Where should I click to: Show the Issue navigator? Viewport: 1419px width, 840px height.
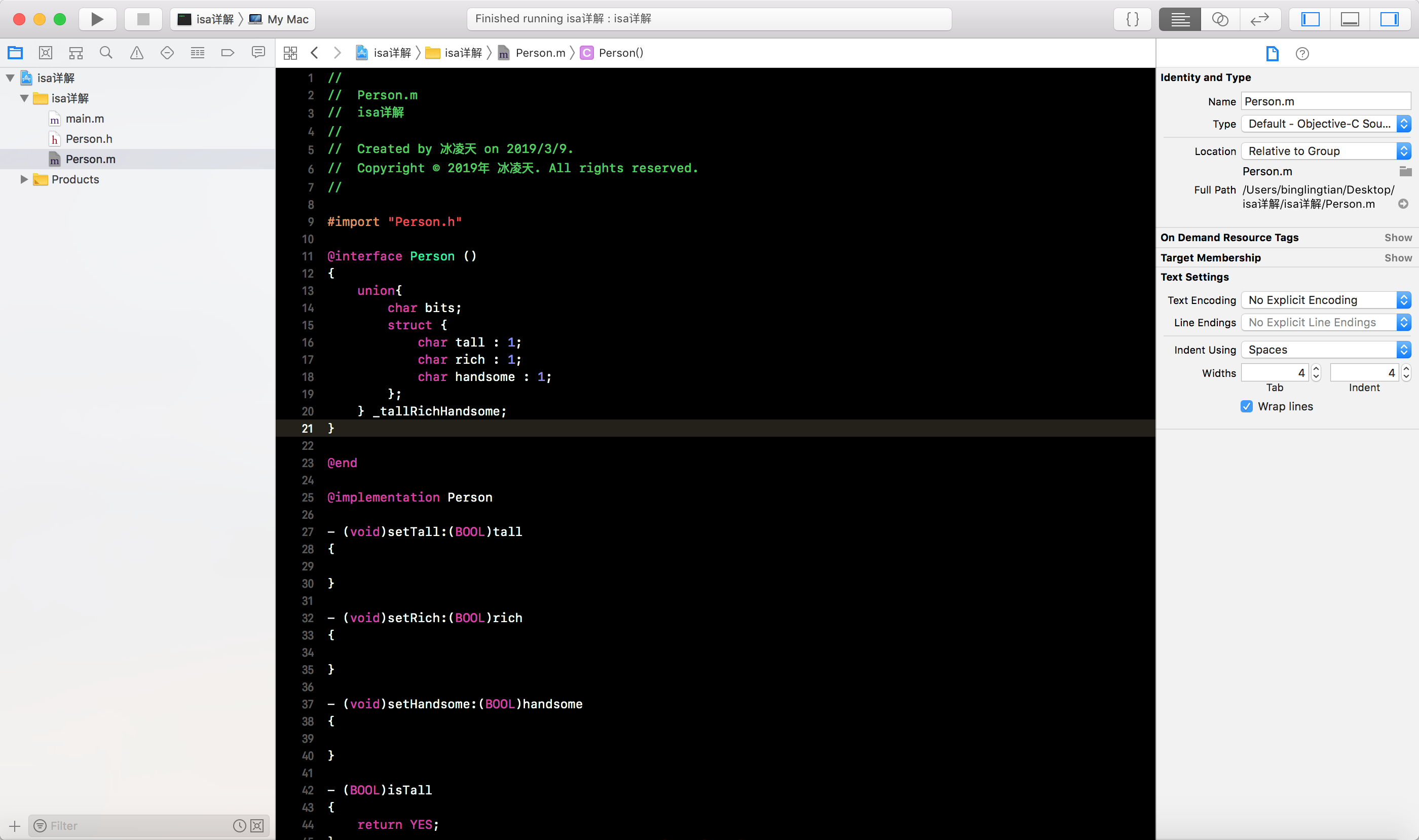[136, 53]
